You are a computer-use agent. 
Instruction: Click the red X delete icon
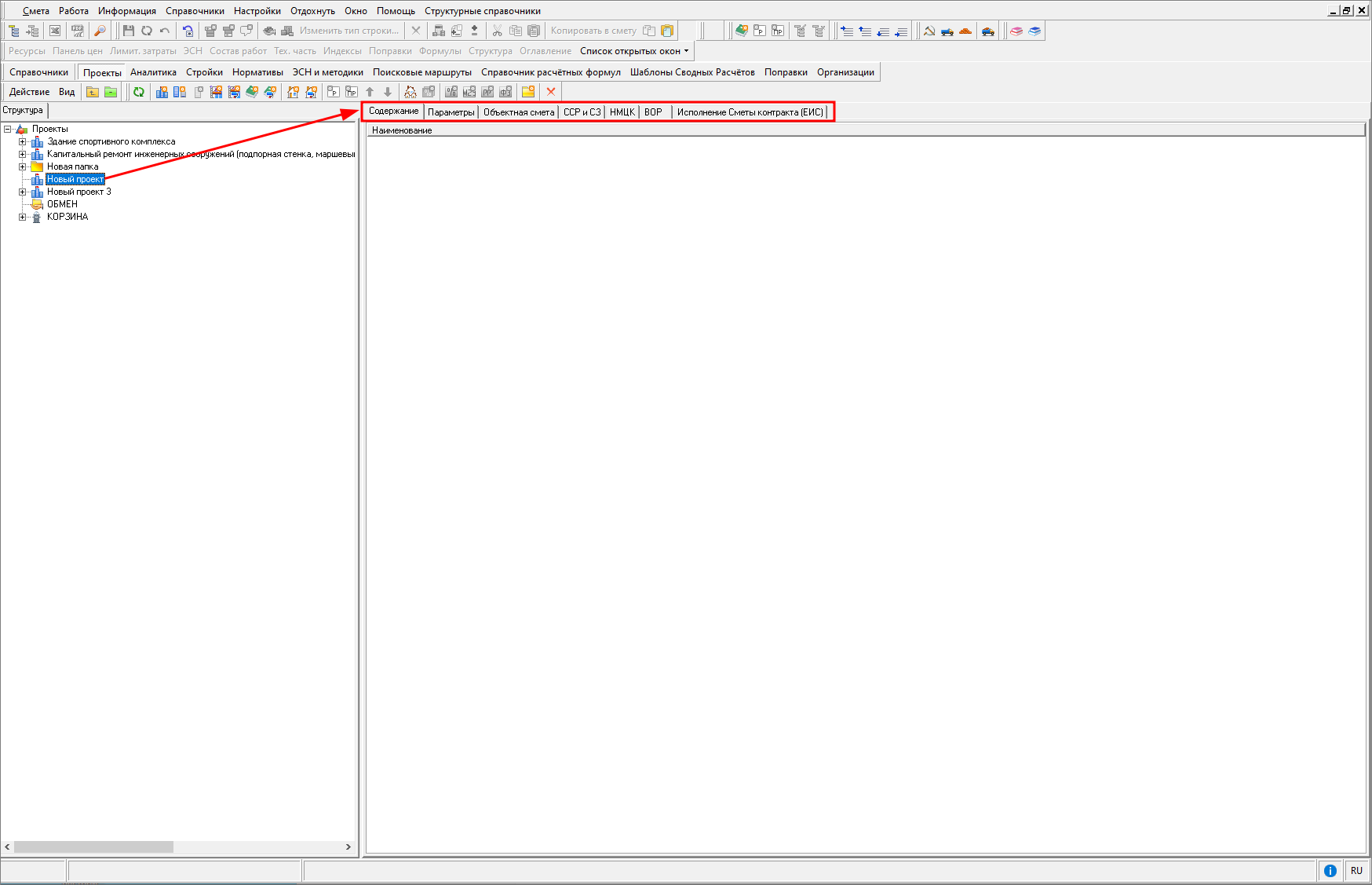pos(551,92)
